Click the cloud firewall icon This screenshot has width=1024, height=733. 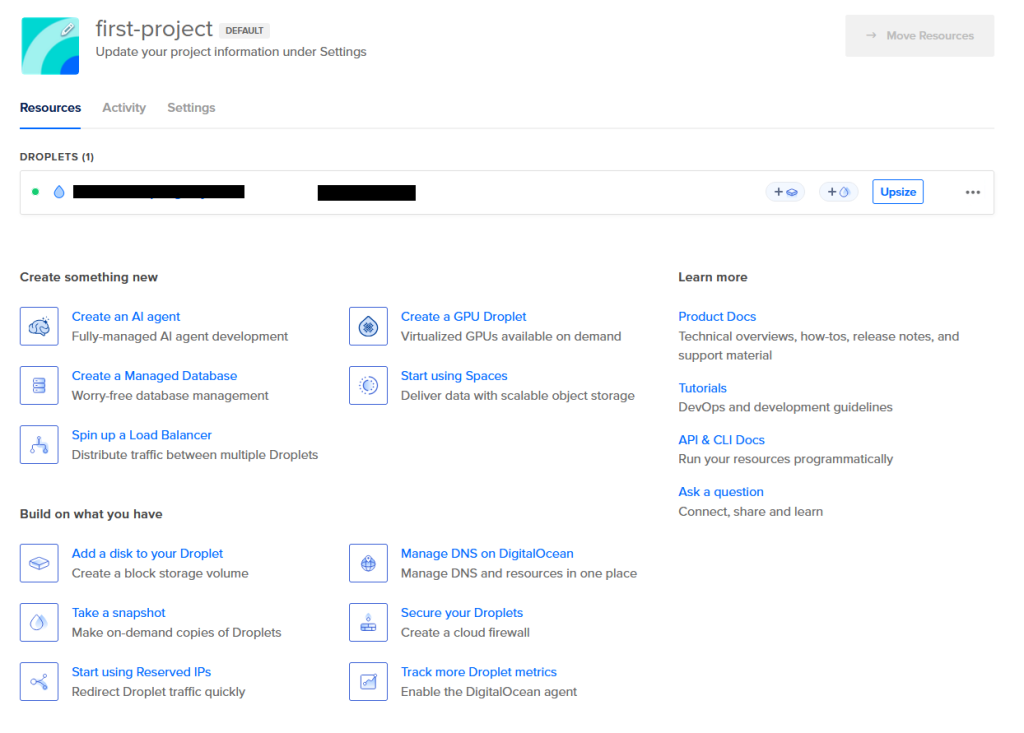pos(368,623)
